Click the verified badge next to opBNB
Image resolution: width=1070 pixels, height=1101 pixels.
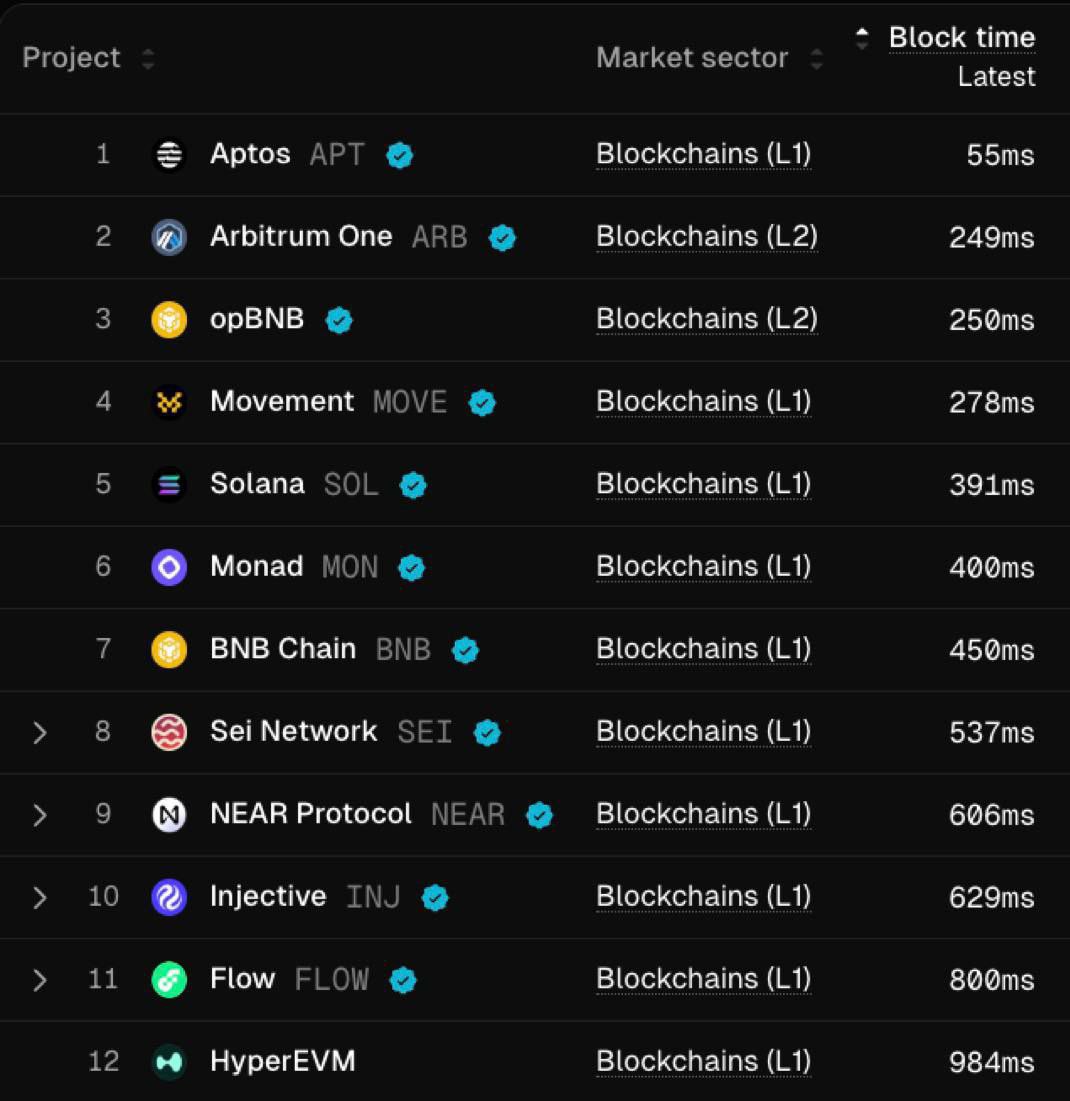[339, 320]
